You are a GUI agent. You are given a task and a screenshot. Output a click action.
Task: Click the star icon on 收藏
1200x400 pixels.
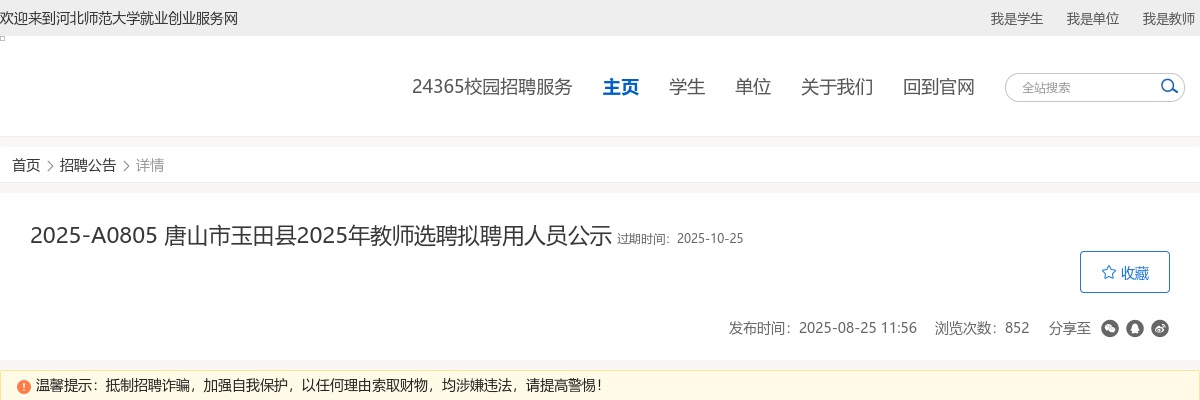(x=1108, y=272)
